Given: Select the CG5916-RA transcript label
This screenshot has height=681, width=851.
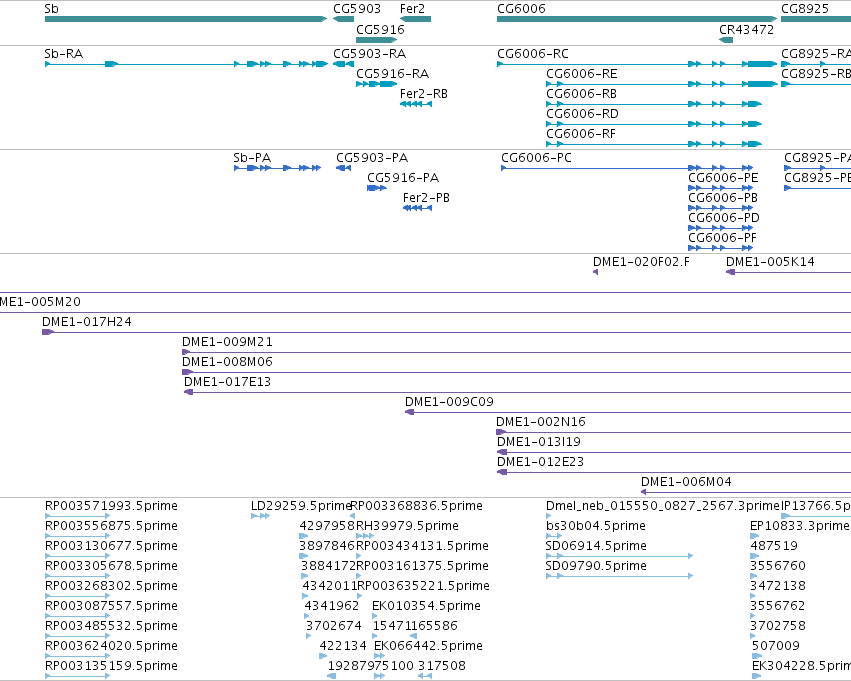Looking at the screenshot, I should pyautogui.click(x=392, y=74).
